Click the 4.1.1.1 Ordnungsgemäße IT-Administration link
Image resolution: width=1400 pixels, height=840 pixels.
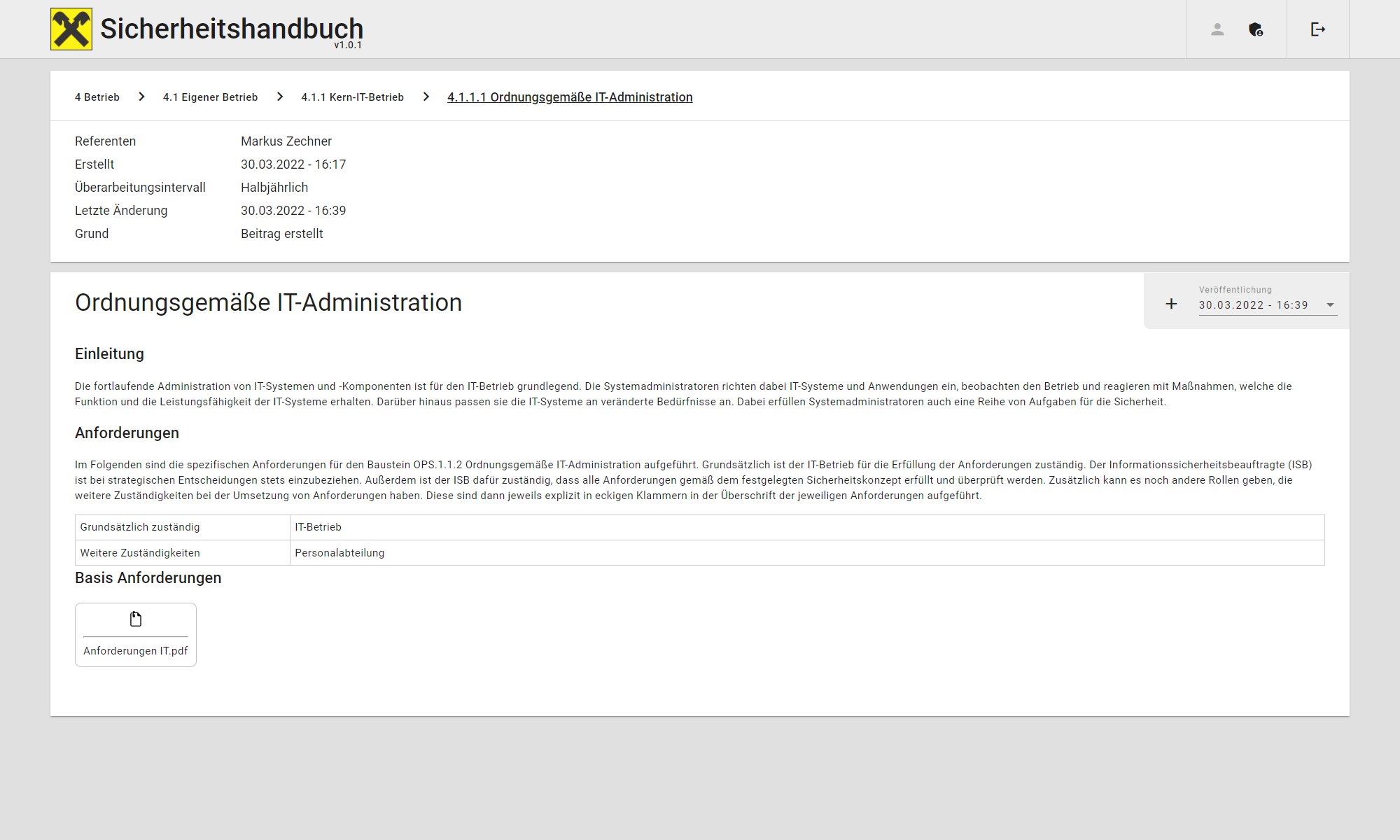pyautogui.click(x=570, y=97)
